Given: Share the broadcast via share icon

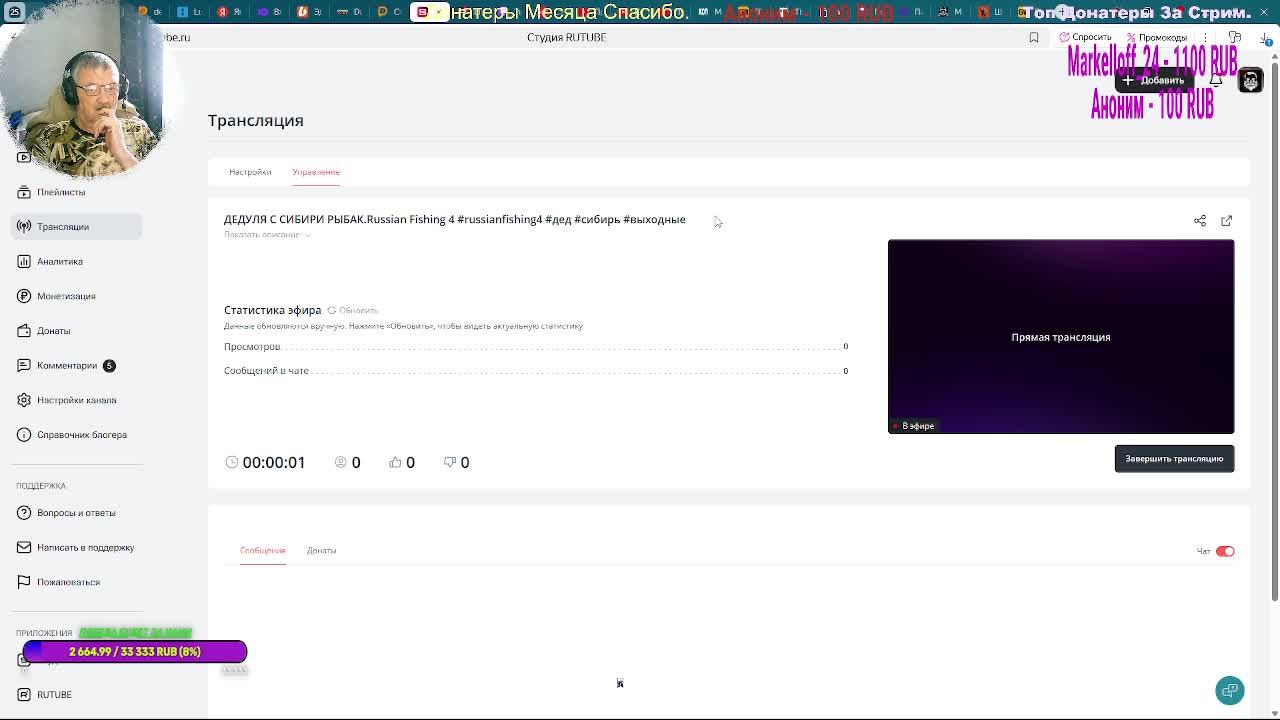Looking at the screenshot, I should point(1200,221).
